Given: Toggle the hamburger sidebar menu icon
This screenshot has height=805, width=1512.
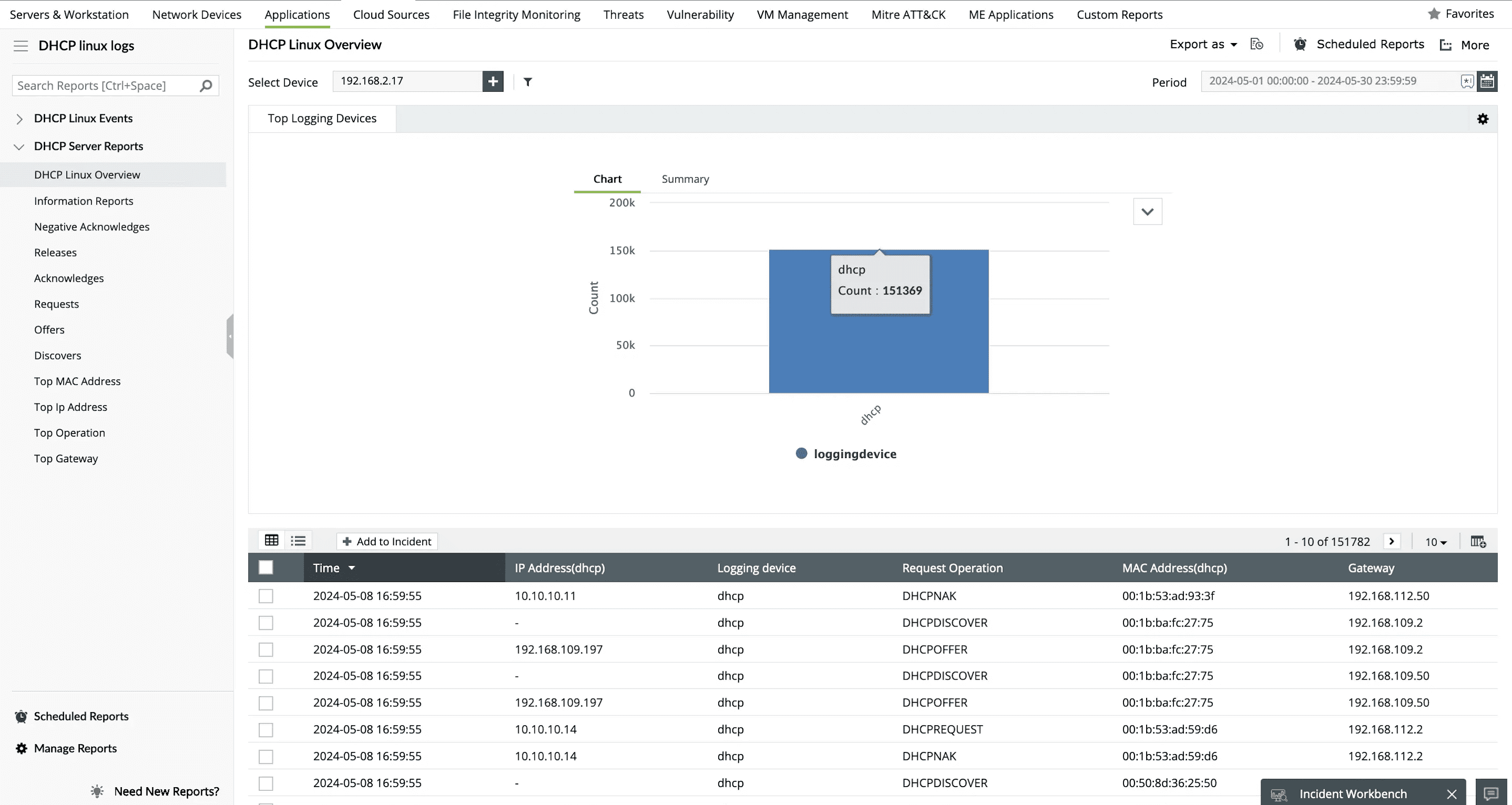Looking at the screenshot, I should pyautogui.click(x=20, y=46).
